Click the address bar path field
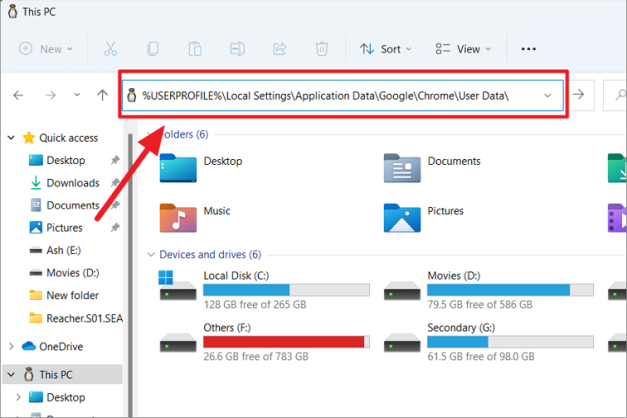The width and height of the screenshot is (627, 418). (x=330, y=95)
